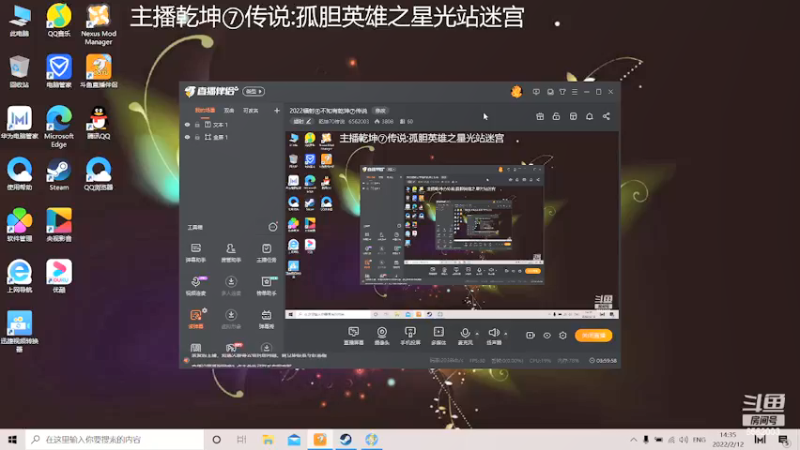Open the hamburger menu in the companion title bar
Image resolution: width=800 pixels, height=450 pixels.
pos(574,92)
